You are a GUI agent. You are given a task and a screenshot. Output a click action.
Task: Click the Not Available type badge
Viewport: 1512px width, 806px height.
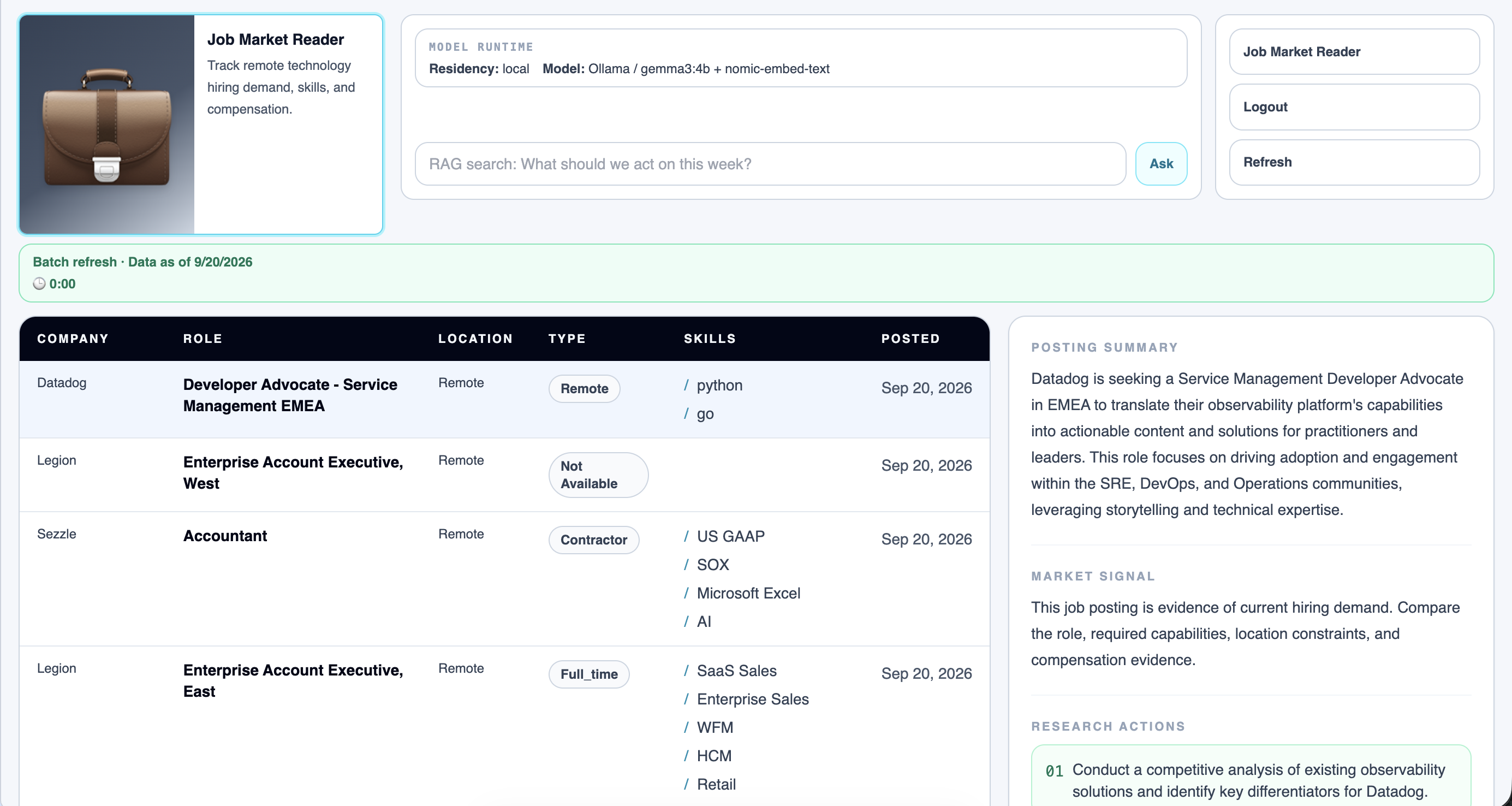pyautogui.click(x=598, y=475)
